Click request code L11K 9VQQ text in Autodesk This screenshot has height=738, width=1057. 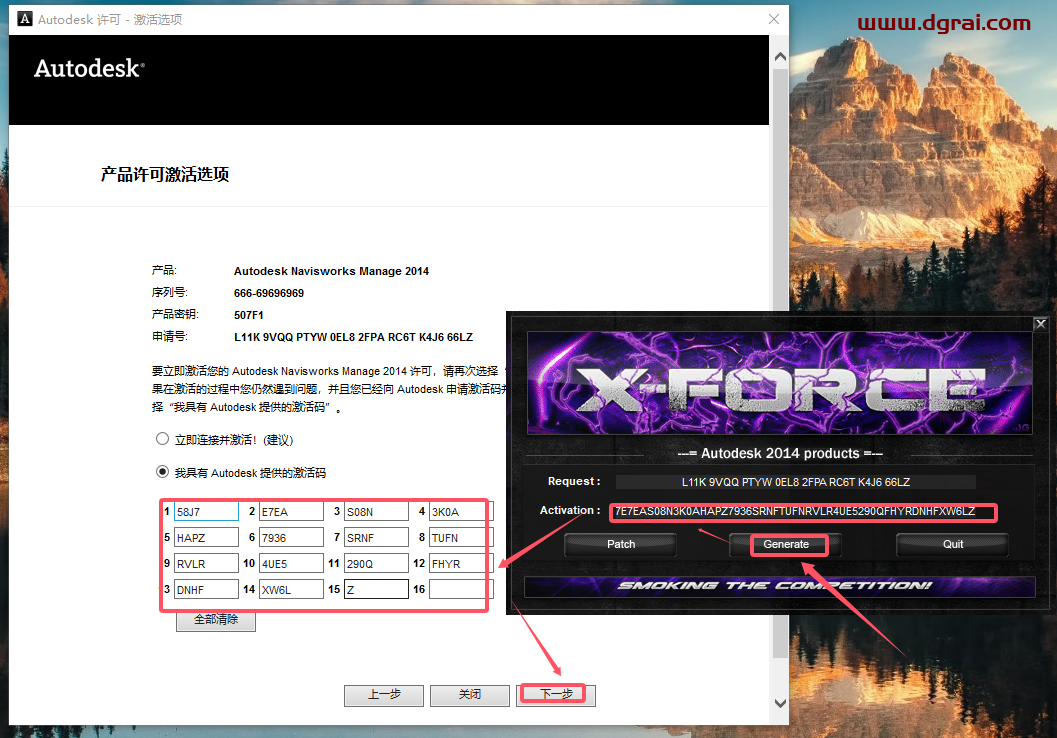click(x=353, y=337)
